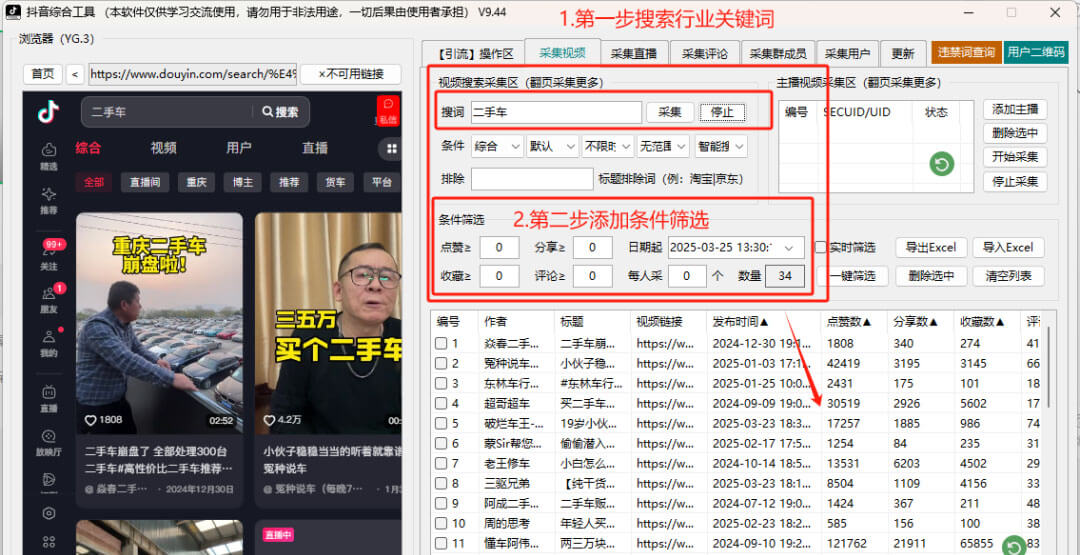Tick the checkbox for row 4 超哥超车
The width and height of the screenshot is (1080, 555).
pos(441,403)
